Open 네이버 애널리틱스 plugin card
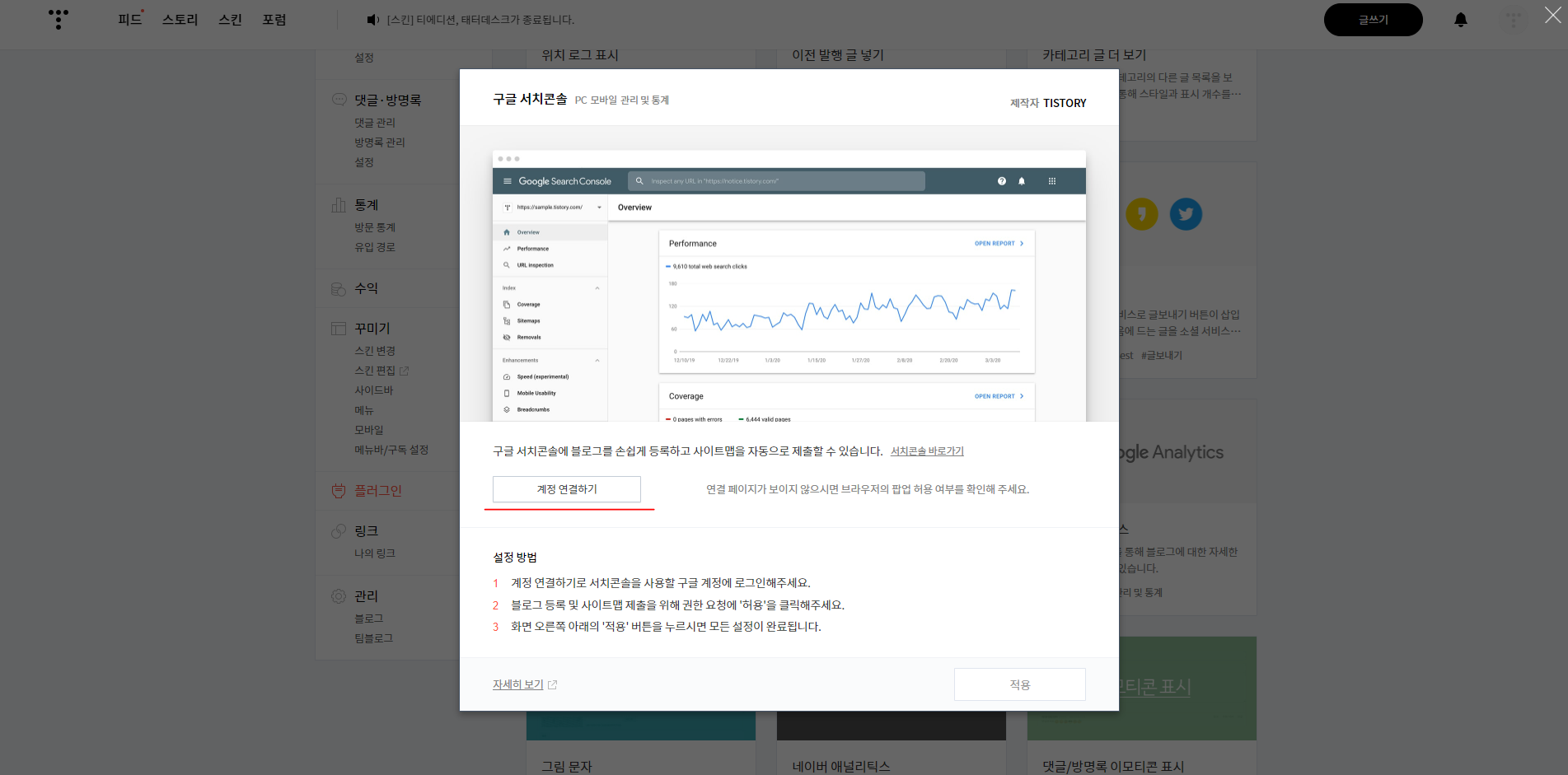1568x775 pixels. coord(841,766)
